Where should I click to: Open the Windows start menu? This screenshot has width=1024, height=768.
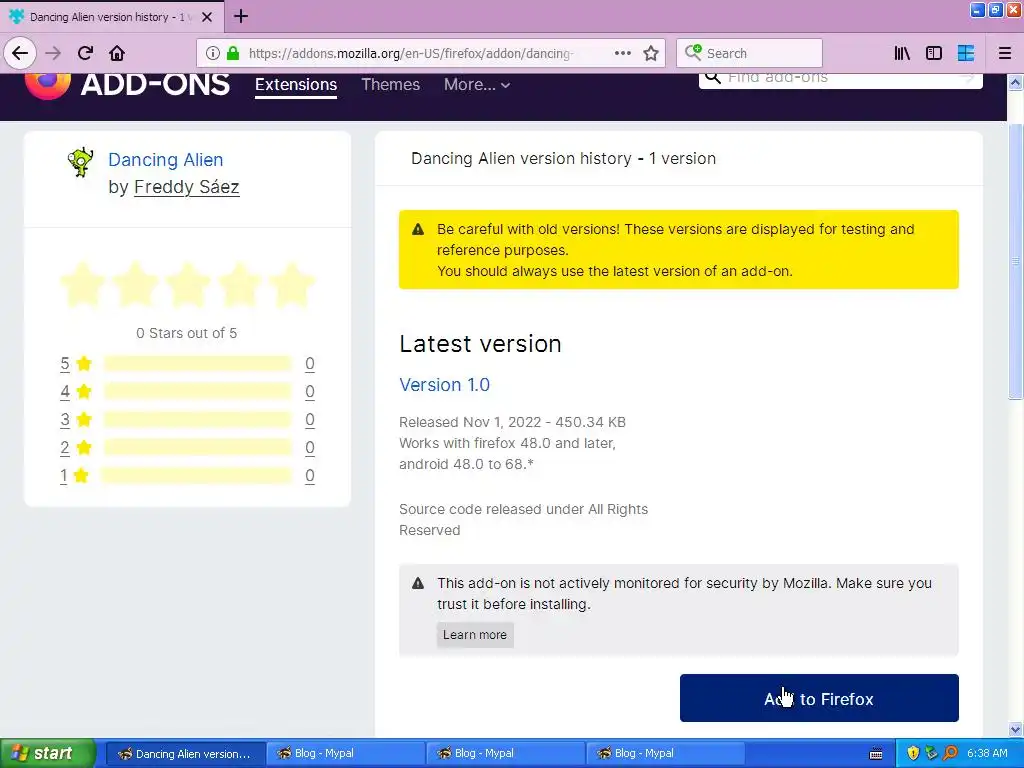[x=48, y=753]
